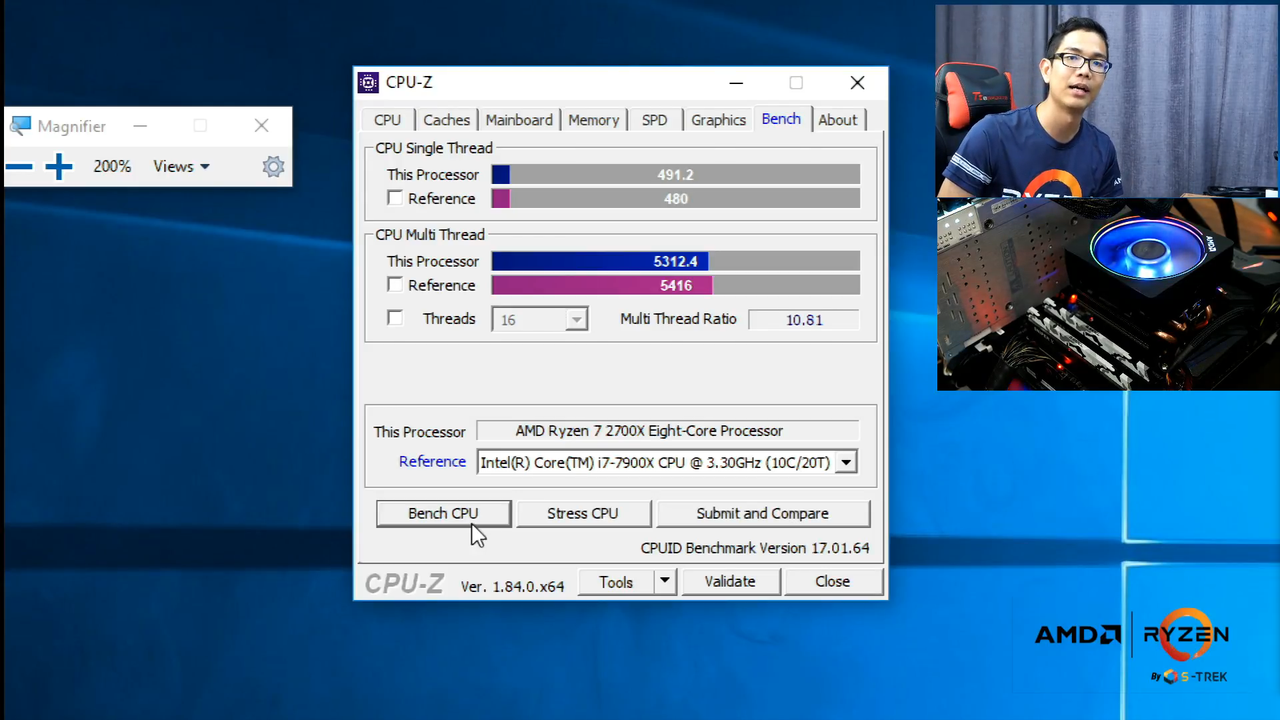This screenshot has height=720, width=1280.
Task: Switch to the Memory tab
Action: pos(593,119)
